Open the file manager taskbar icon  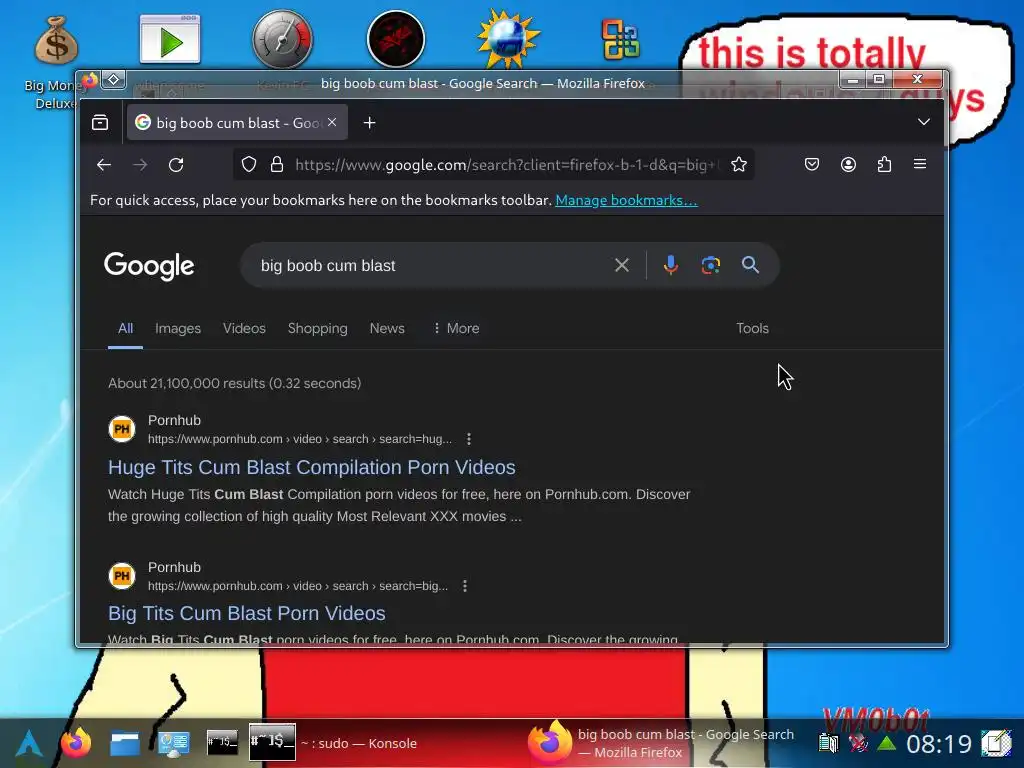(125, 743)
